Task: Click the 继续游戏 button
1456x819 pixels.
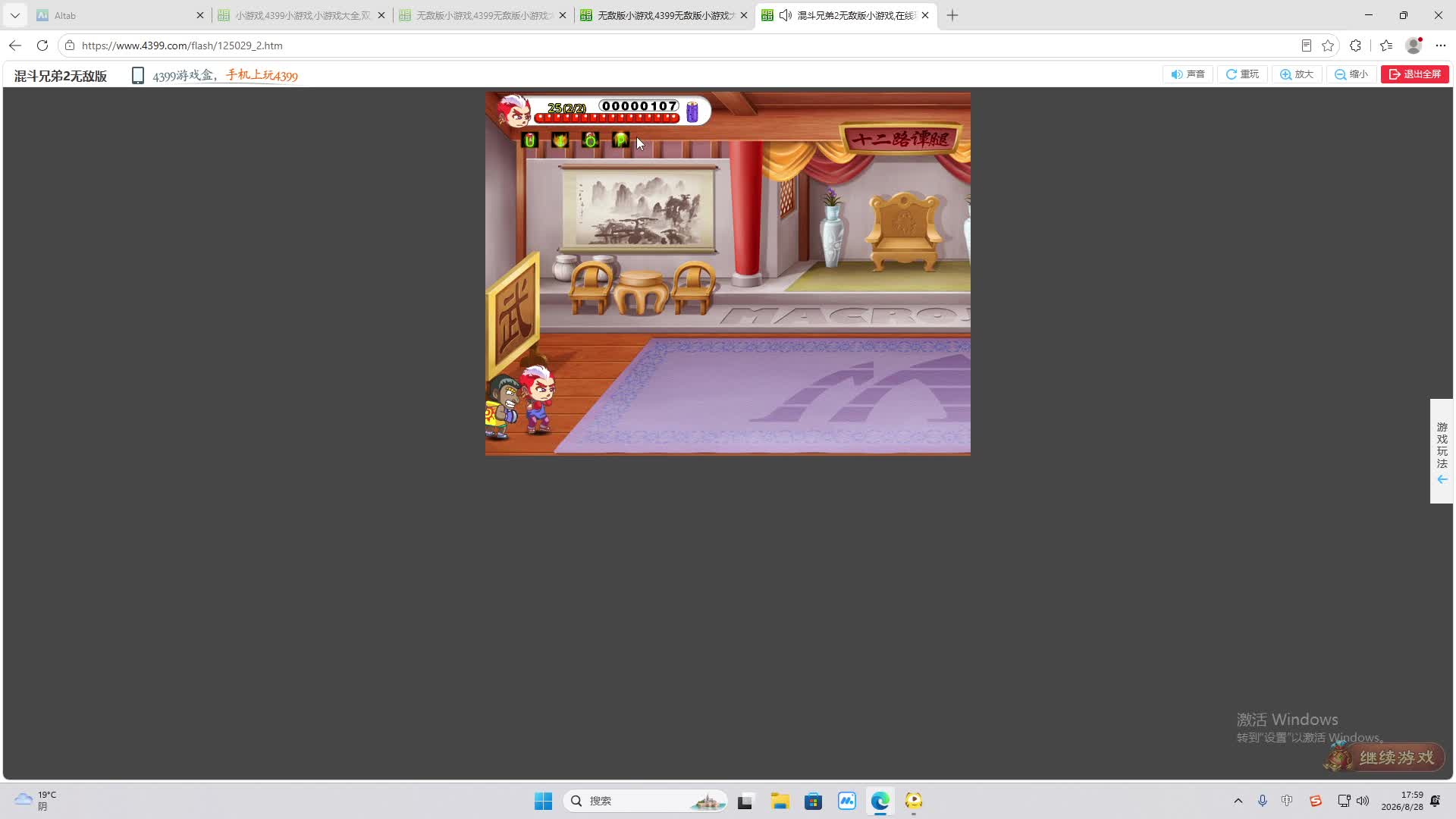Action: point(1385,757)
